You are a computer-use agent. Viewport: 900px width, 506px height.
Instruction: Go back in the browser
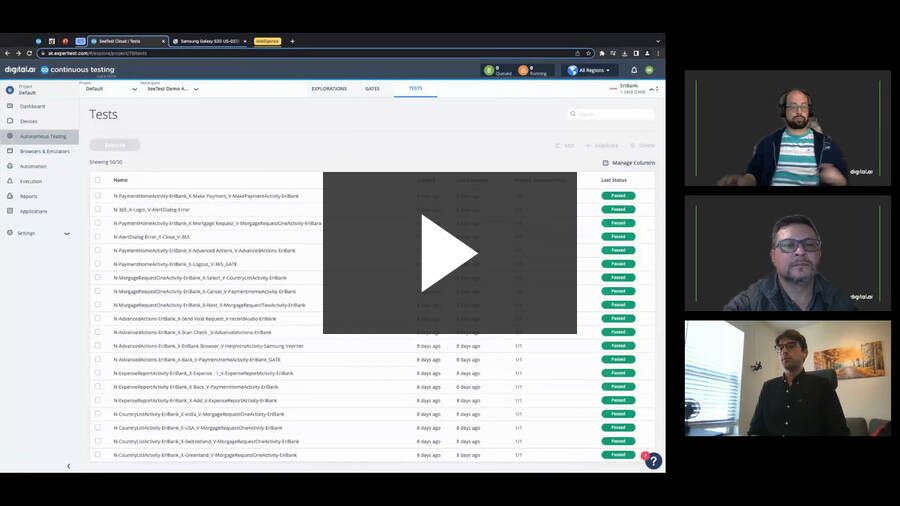(7, 53)
